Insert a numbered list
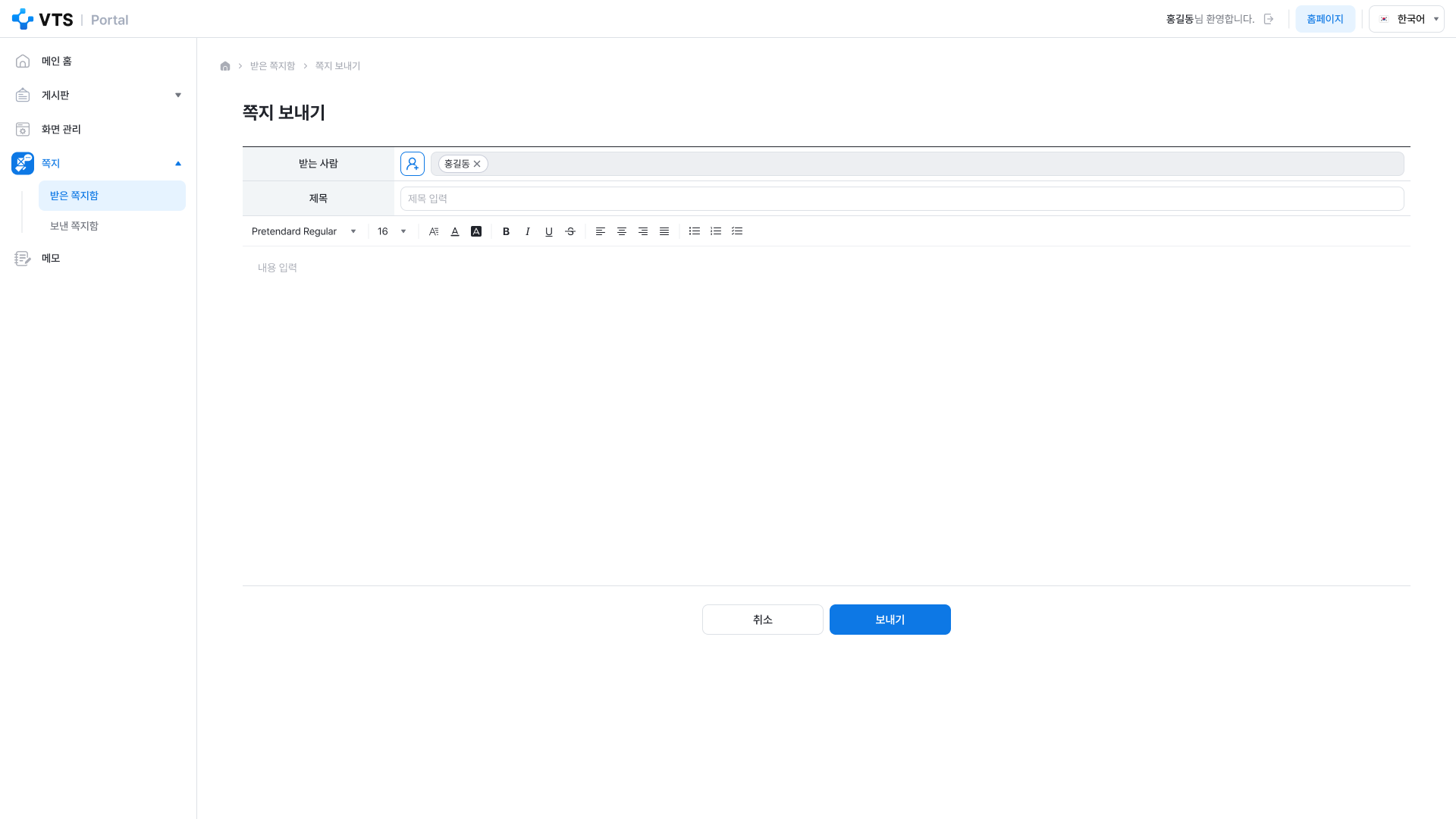The height and width of the screenshot is (819, 1456). [716, 231]
